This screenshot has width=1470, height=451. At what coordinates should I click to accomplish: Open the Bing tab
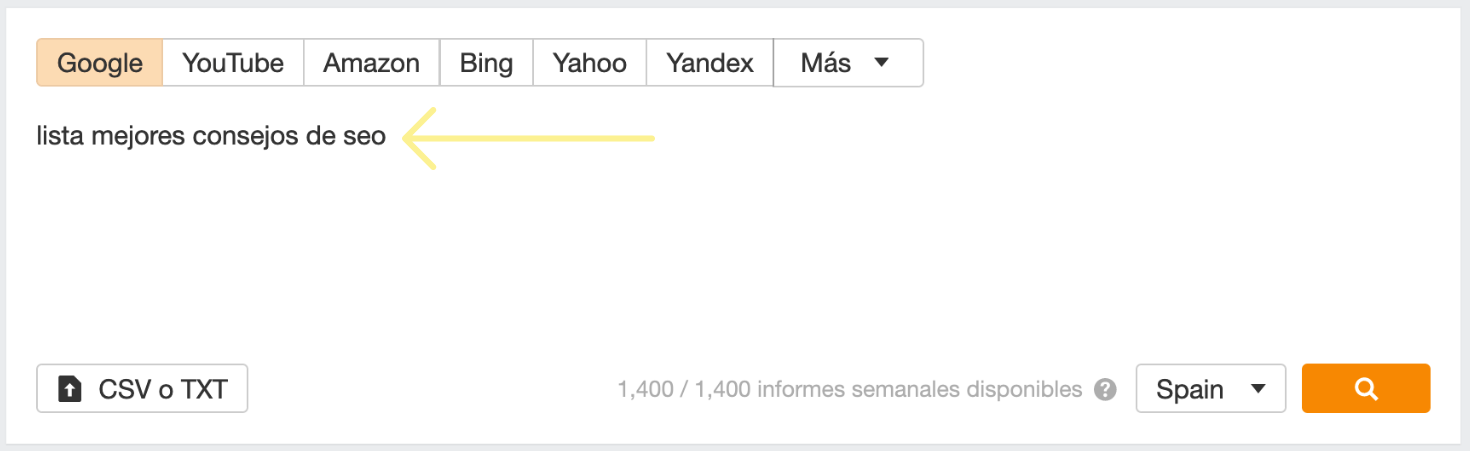[486, 63]
